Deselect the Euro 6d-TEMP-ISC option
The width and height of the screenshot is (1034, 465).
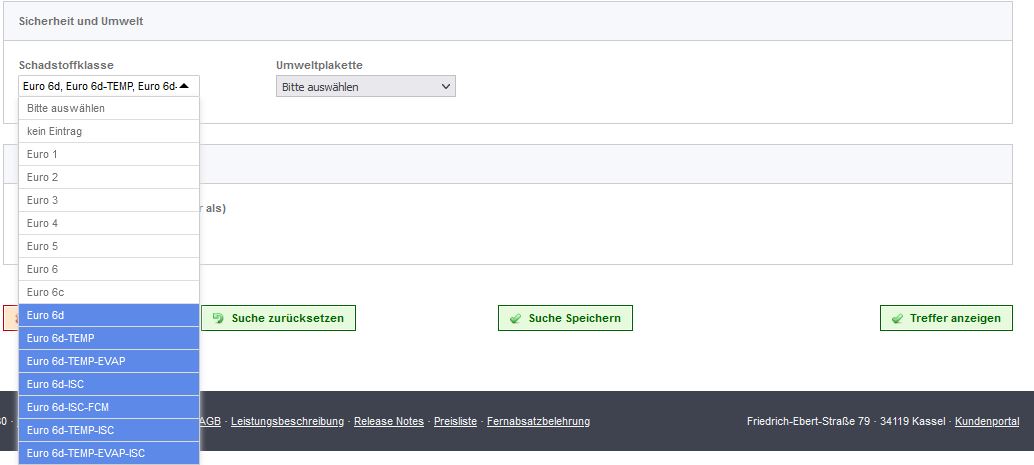pyautogui.click(x=109, y=431)
